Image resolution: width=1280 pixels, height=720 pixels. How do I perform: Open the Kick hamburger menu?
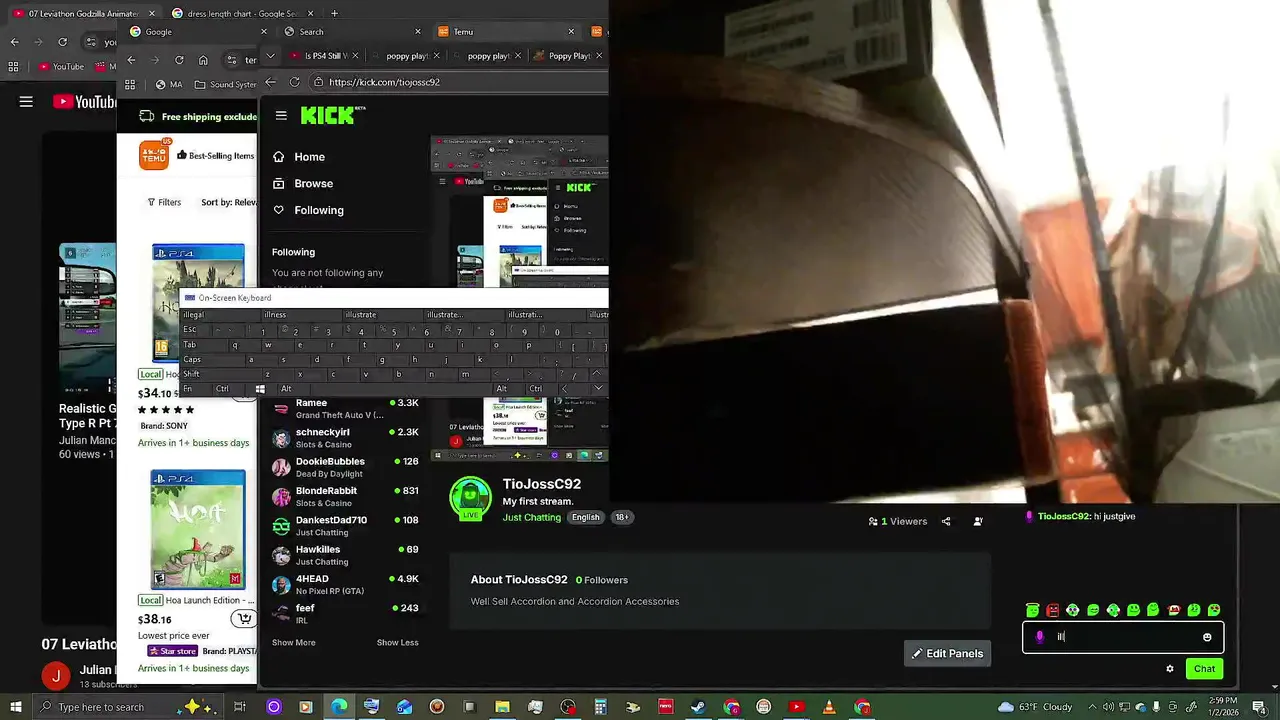[x=281, y=116]
